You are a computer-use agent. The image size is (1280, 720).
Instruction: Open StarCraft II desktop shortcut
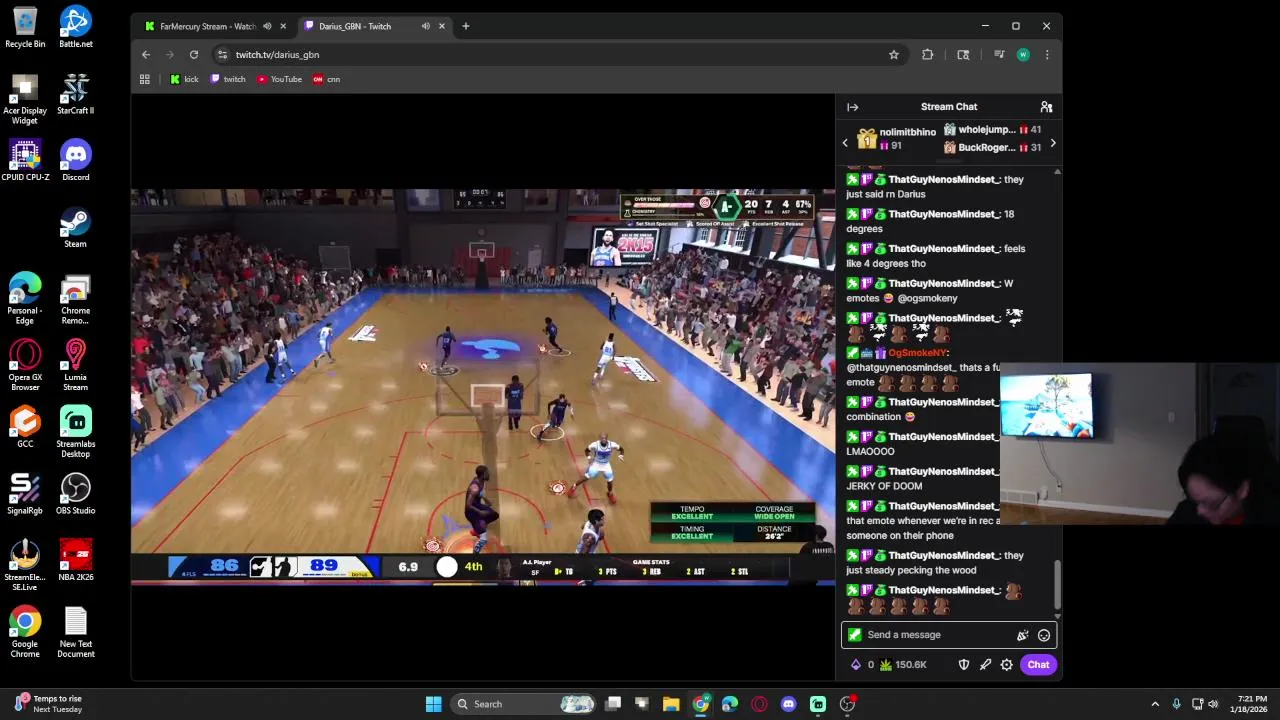click(75, 94)
